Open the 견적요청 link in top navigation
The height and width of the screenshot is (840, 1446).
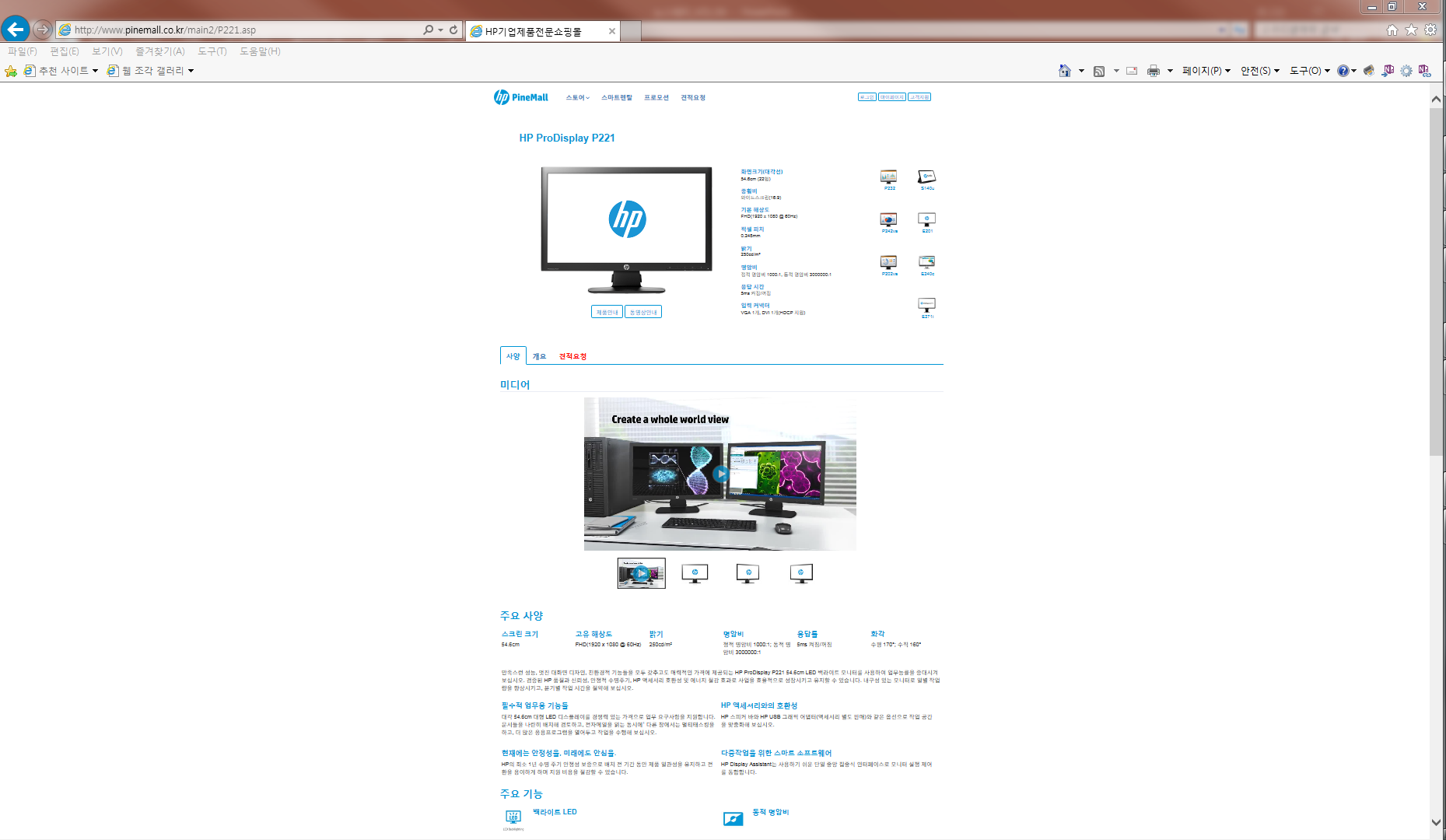point(693,97)
